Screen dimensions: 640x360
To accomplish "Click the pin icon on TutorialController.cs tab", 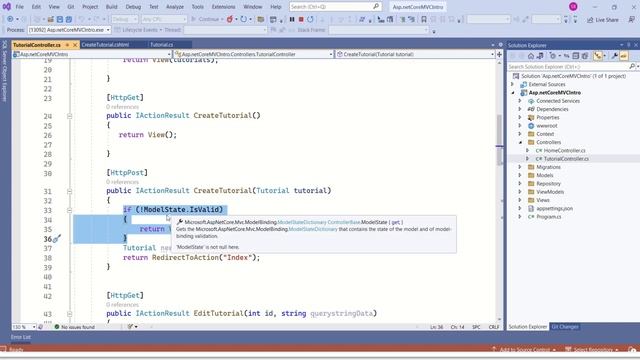I will coord(67,44).
